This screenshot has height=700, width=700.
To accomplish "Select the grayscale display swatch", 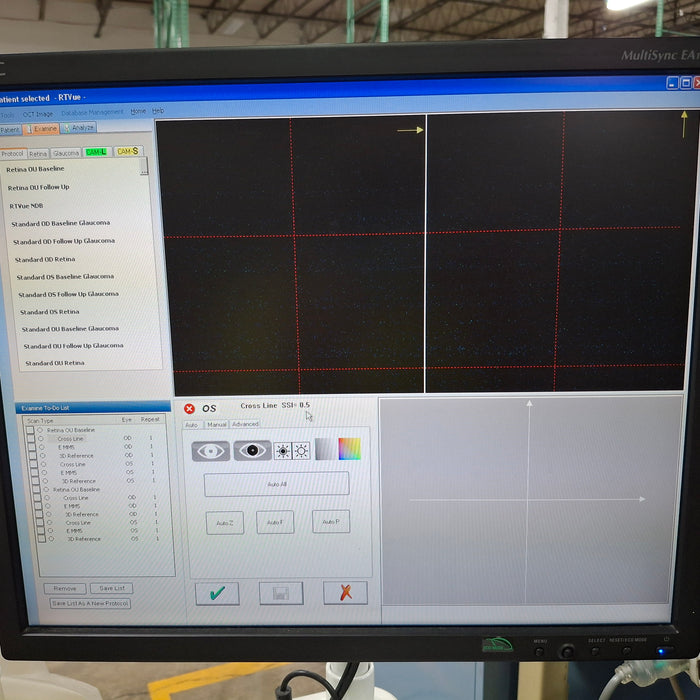I will point(325,449).
